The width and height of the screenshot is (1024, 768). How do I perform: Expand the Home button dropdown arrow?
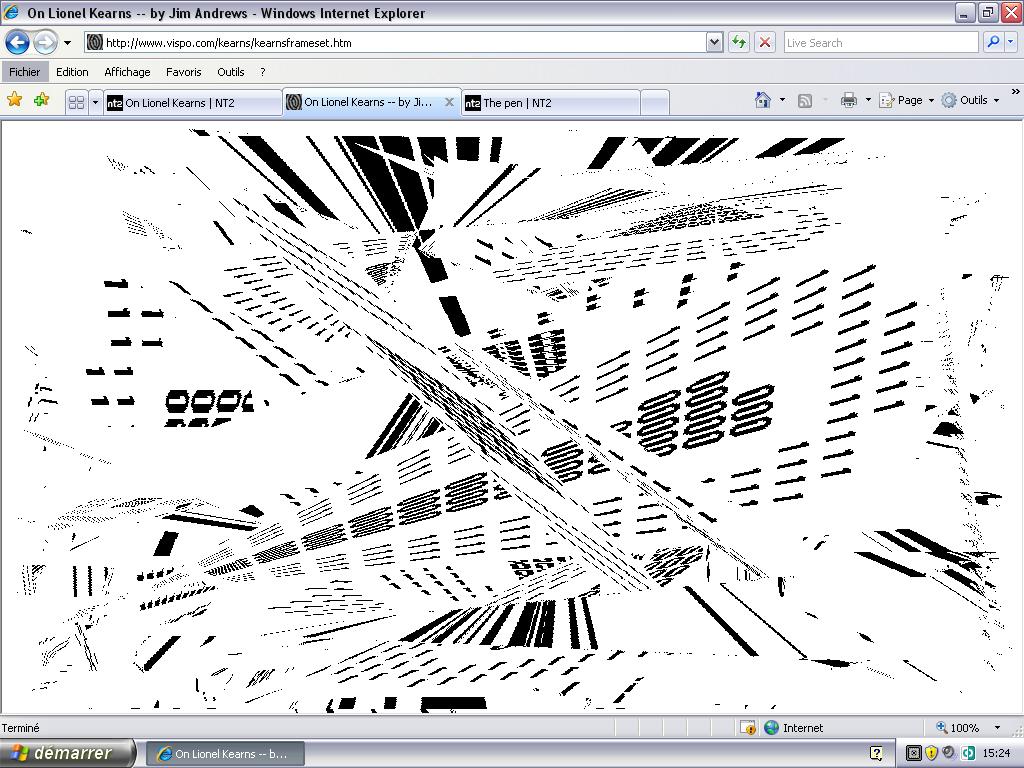[x=782, y=100]
